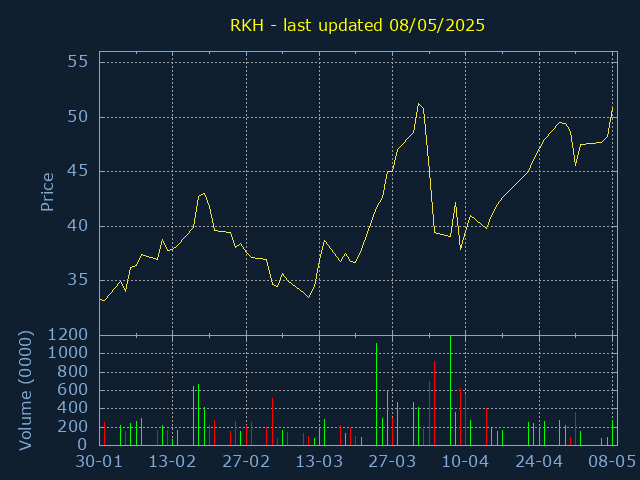Image resolution: width=640 pixels, height=480 pixels.
Task: Click the price tick label 55
Action: click(x=78, y=62)
